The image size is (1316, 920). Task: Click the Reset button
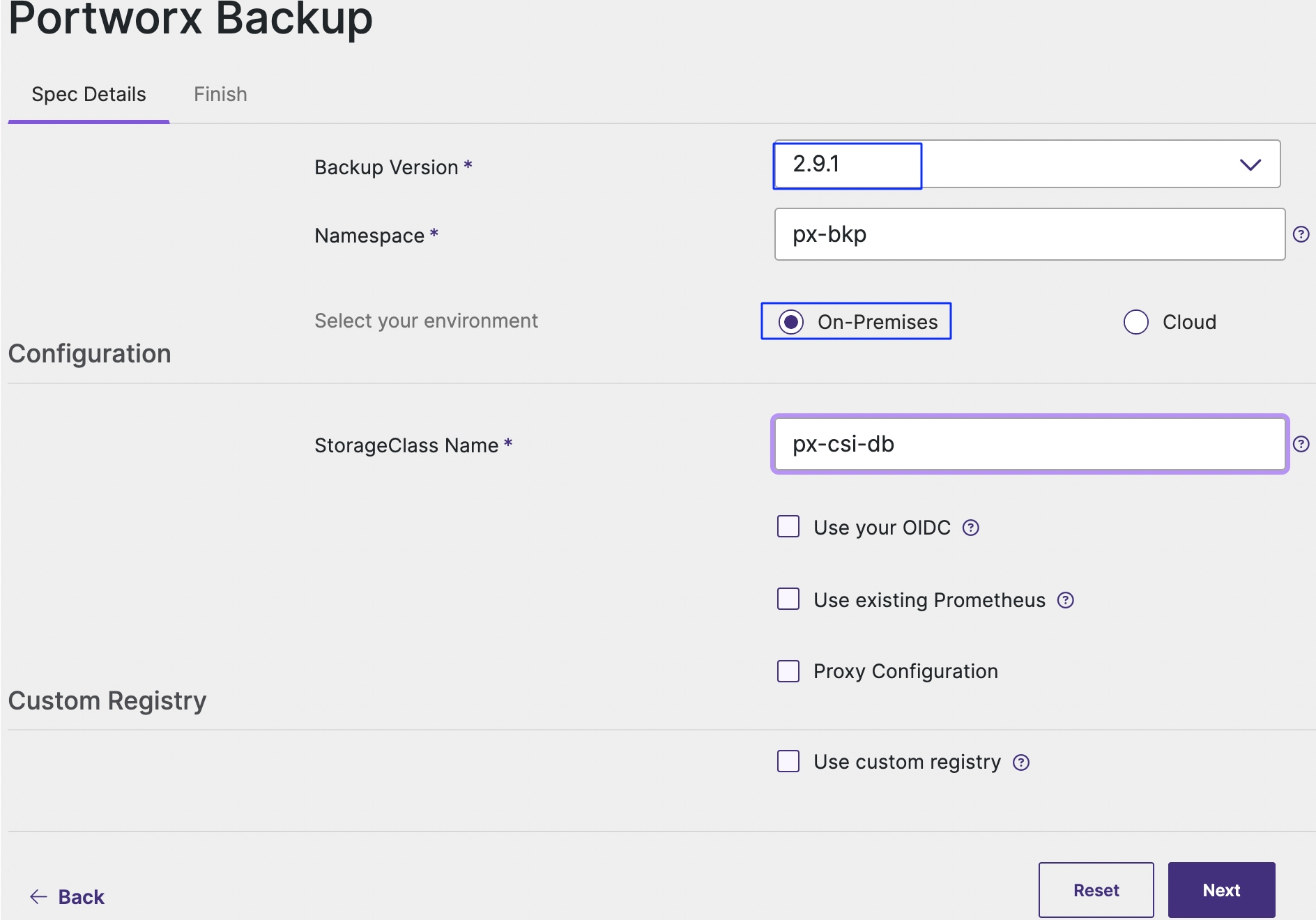tap(1096, 890)
